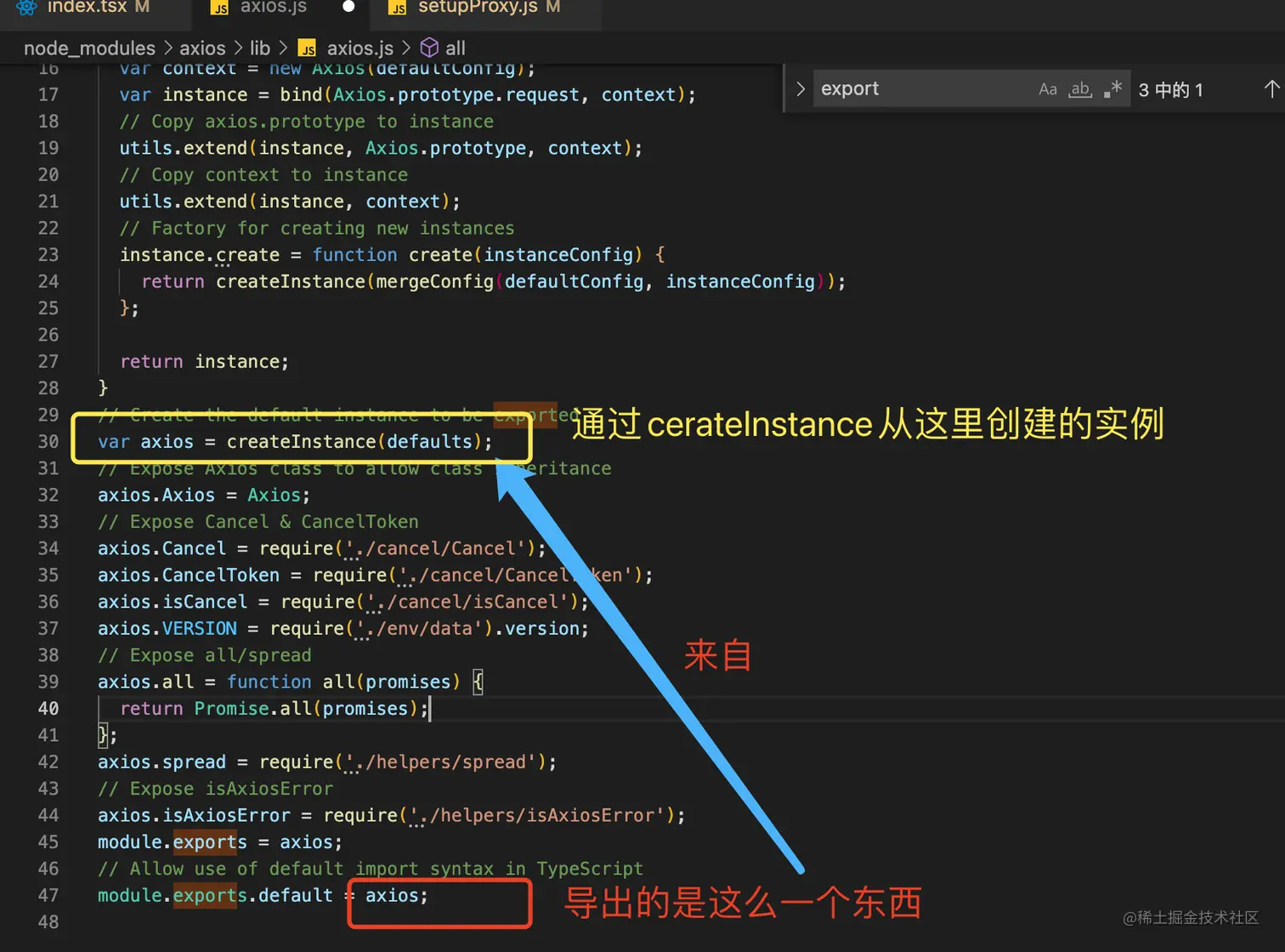Screen dimensions: 1285x952
Task: Click the unsaved dot on axios.js tab
Action: [348, 7]
